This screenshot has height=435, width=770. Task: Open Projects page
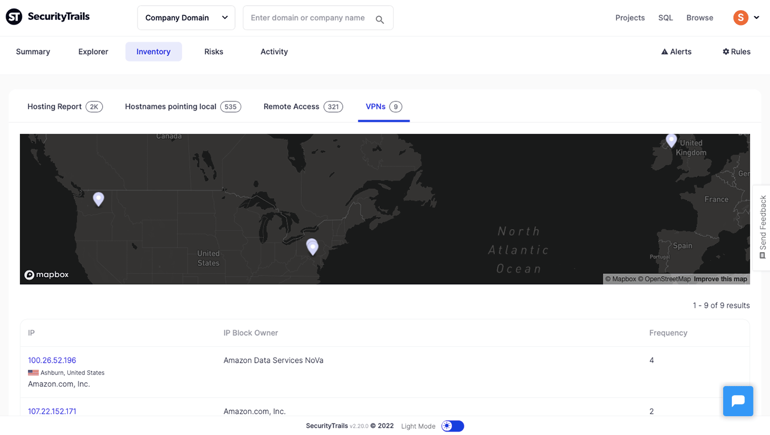tap(630, 18)
